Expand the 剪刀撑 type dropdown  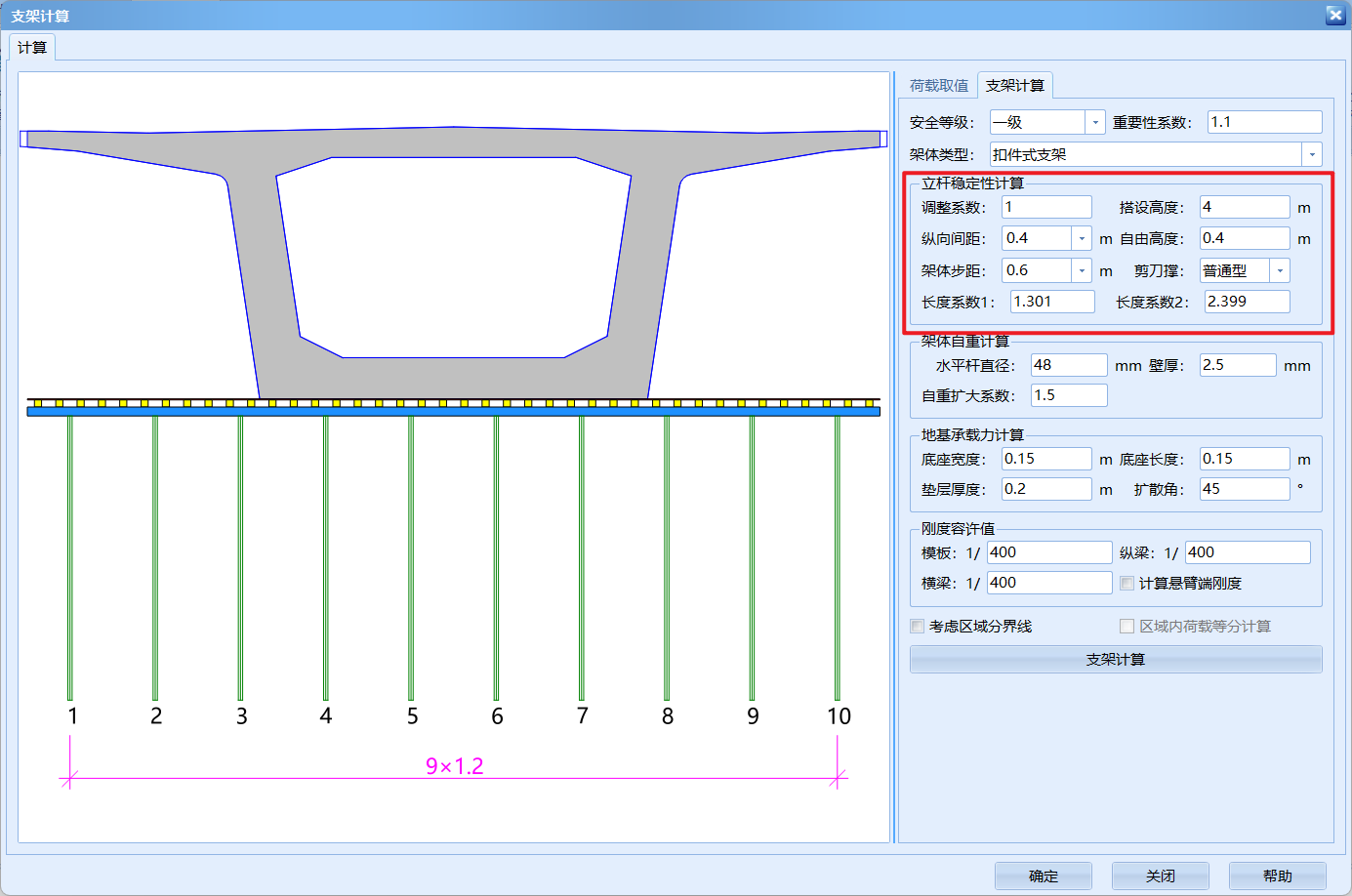click(x=1280, y=271)
